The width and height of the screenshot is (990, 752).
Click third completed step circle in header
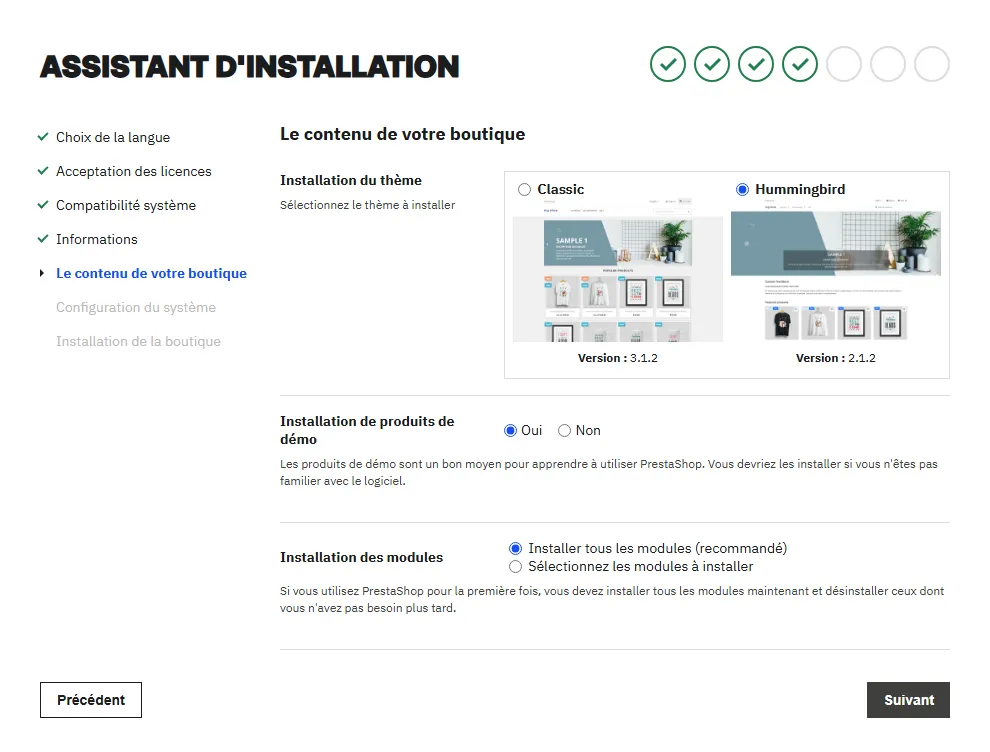756,64
